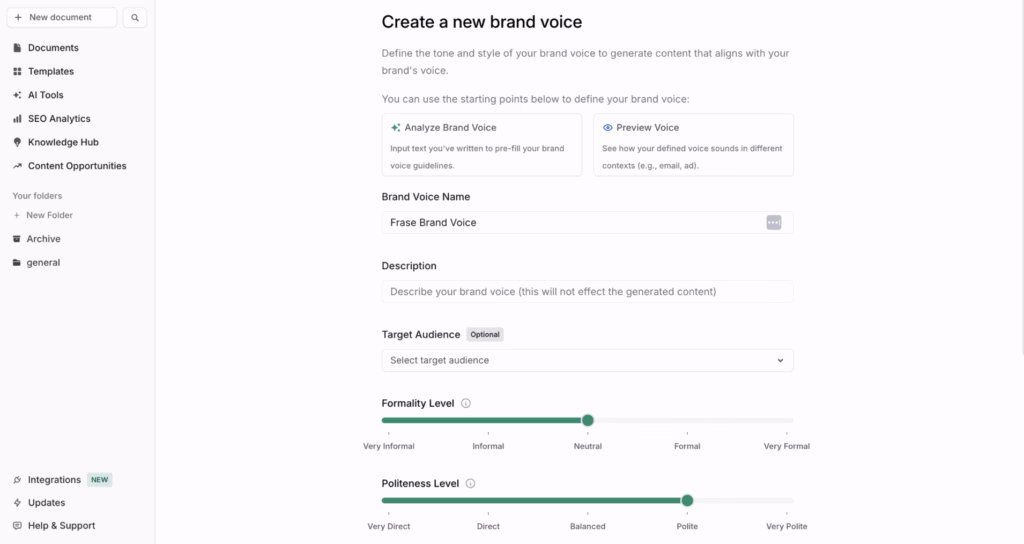Open Analyze Brand Voice sparkle card
The height and width of the screenshot is (544, 1024).
(481, 144)
